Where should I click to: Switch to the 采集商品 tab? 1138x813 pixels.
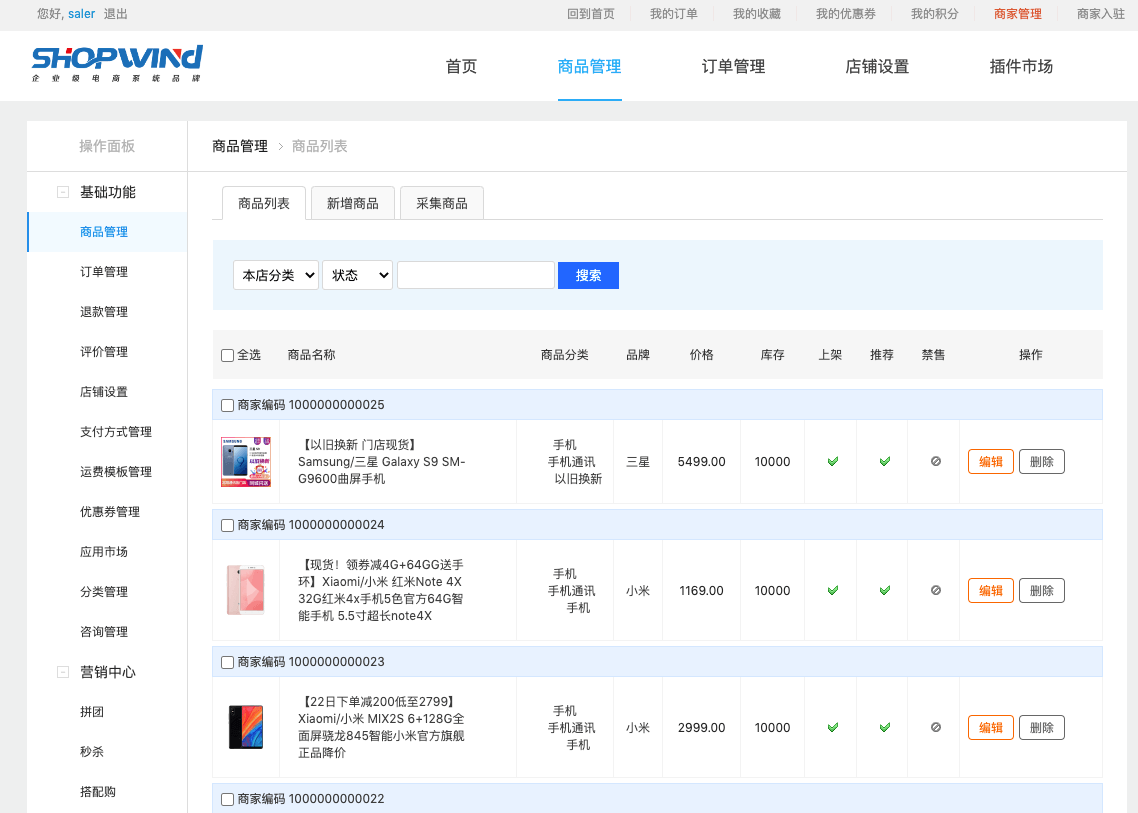click(442, 203)
